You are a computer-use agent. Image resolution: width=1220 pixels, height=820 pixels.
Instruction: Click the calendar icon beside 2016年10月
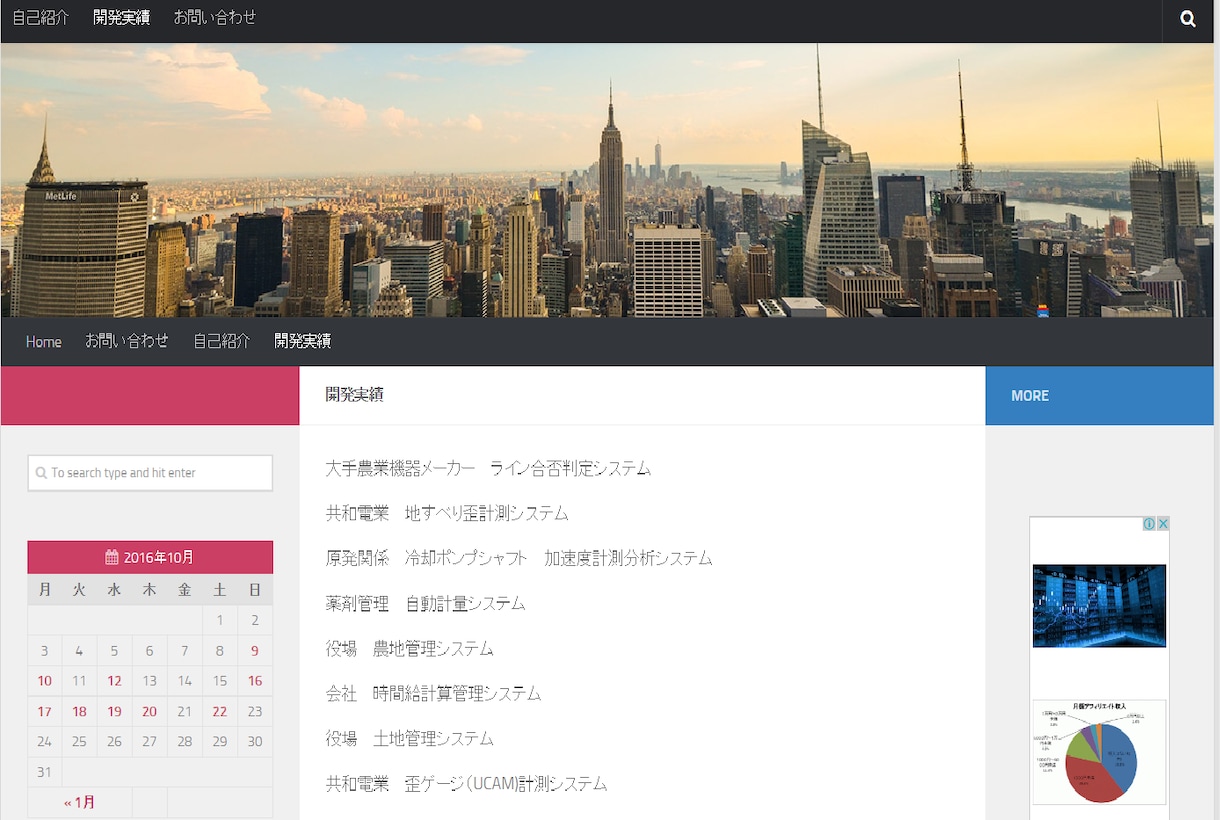coord(112,557)
